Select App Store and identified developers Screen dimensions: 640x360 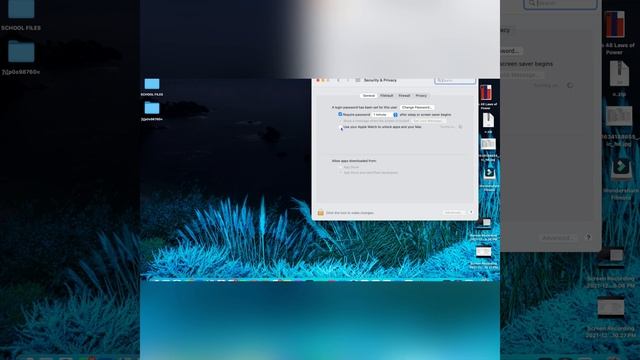tap(340, 173)
